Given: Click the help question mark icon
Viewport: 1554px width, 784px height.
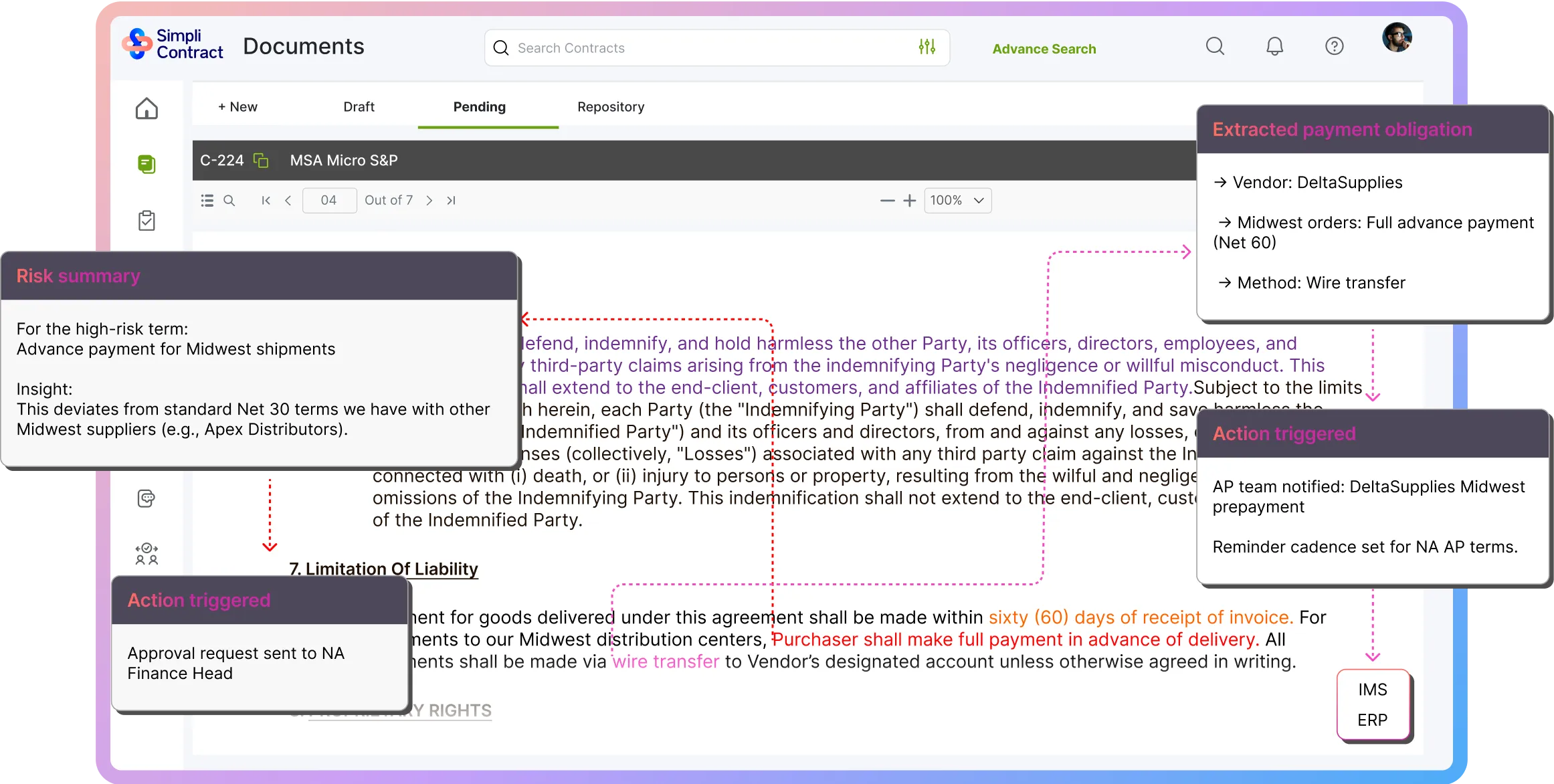Looking at the screenshot, I should coord(1334,46).
